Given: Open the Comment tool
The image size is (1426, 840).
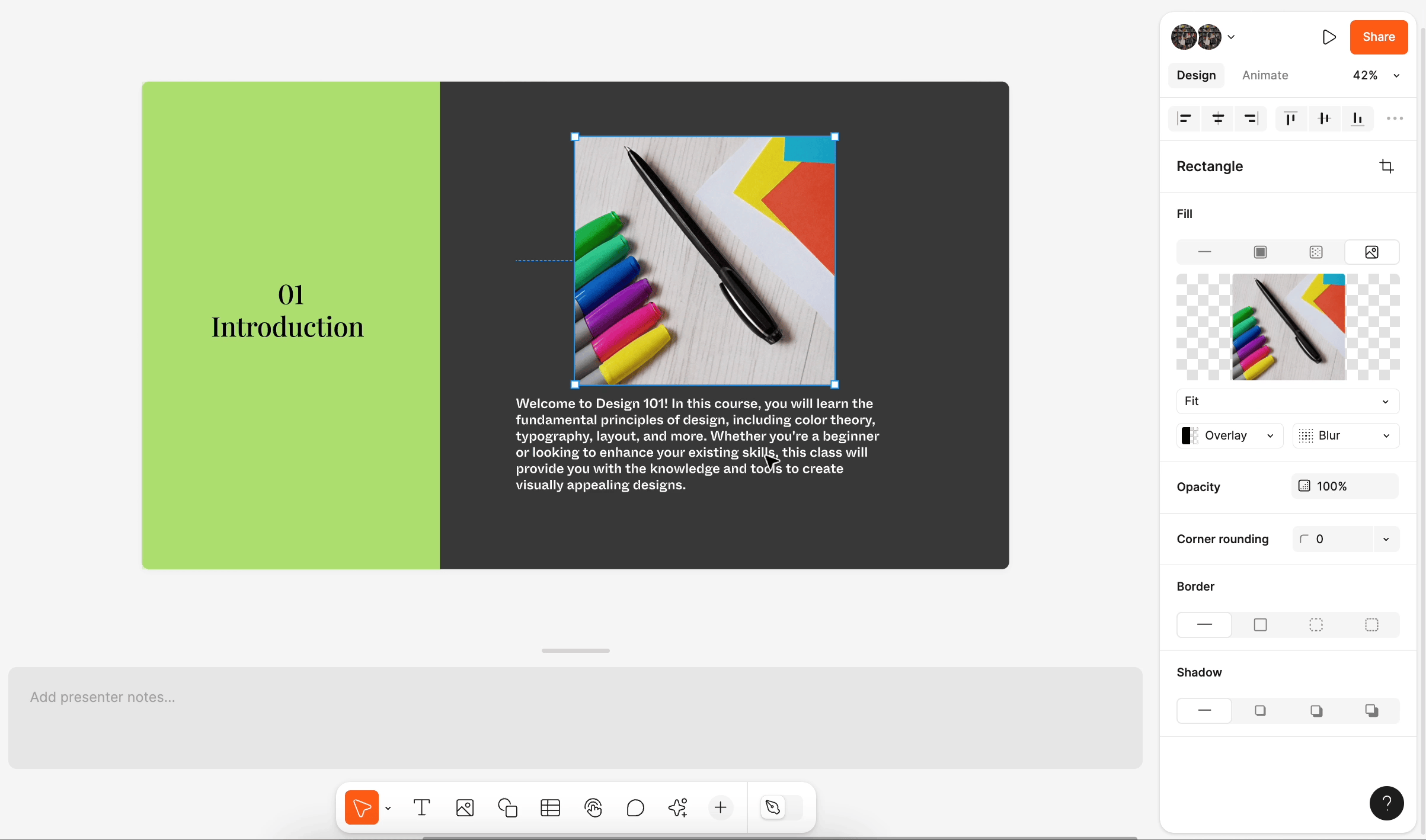Looking at the screenshot, I should (635, 807).
